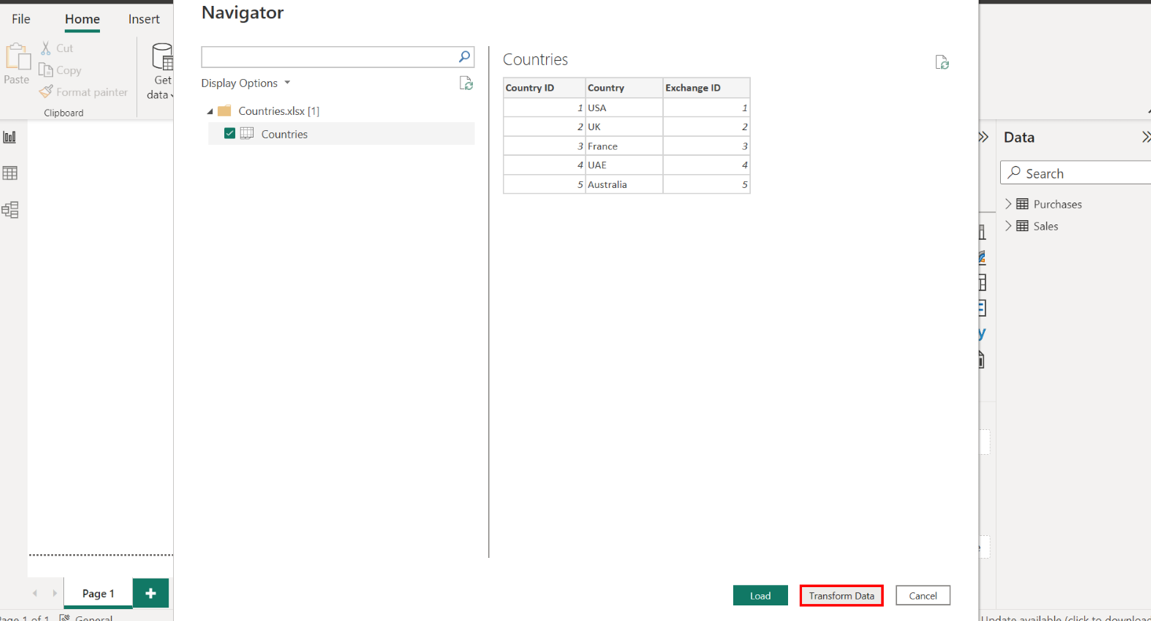This screenshot has height=621, width=1151.
Task: Open the File menu
Action: point(21,19)
